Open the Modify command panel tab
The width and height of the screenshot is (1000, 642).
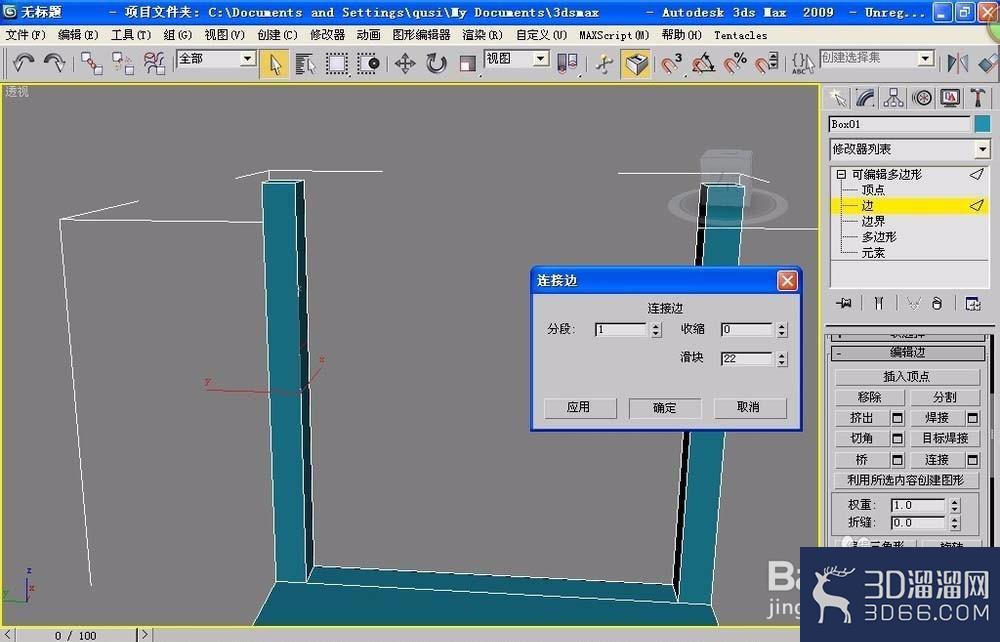pos(865,98)
